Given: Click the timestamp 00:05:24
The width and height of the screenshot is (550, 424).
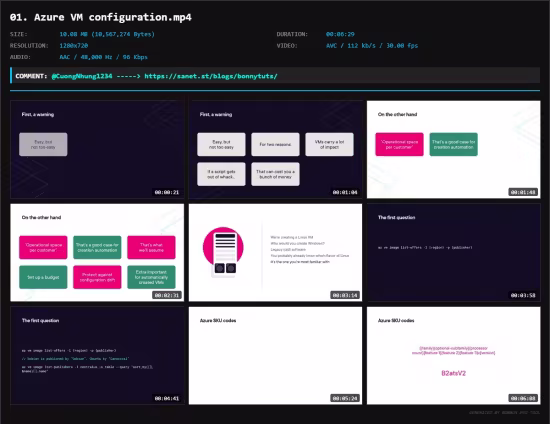Looking at the screenshot, I should 345,398.
